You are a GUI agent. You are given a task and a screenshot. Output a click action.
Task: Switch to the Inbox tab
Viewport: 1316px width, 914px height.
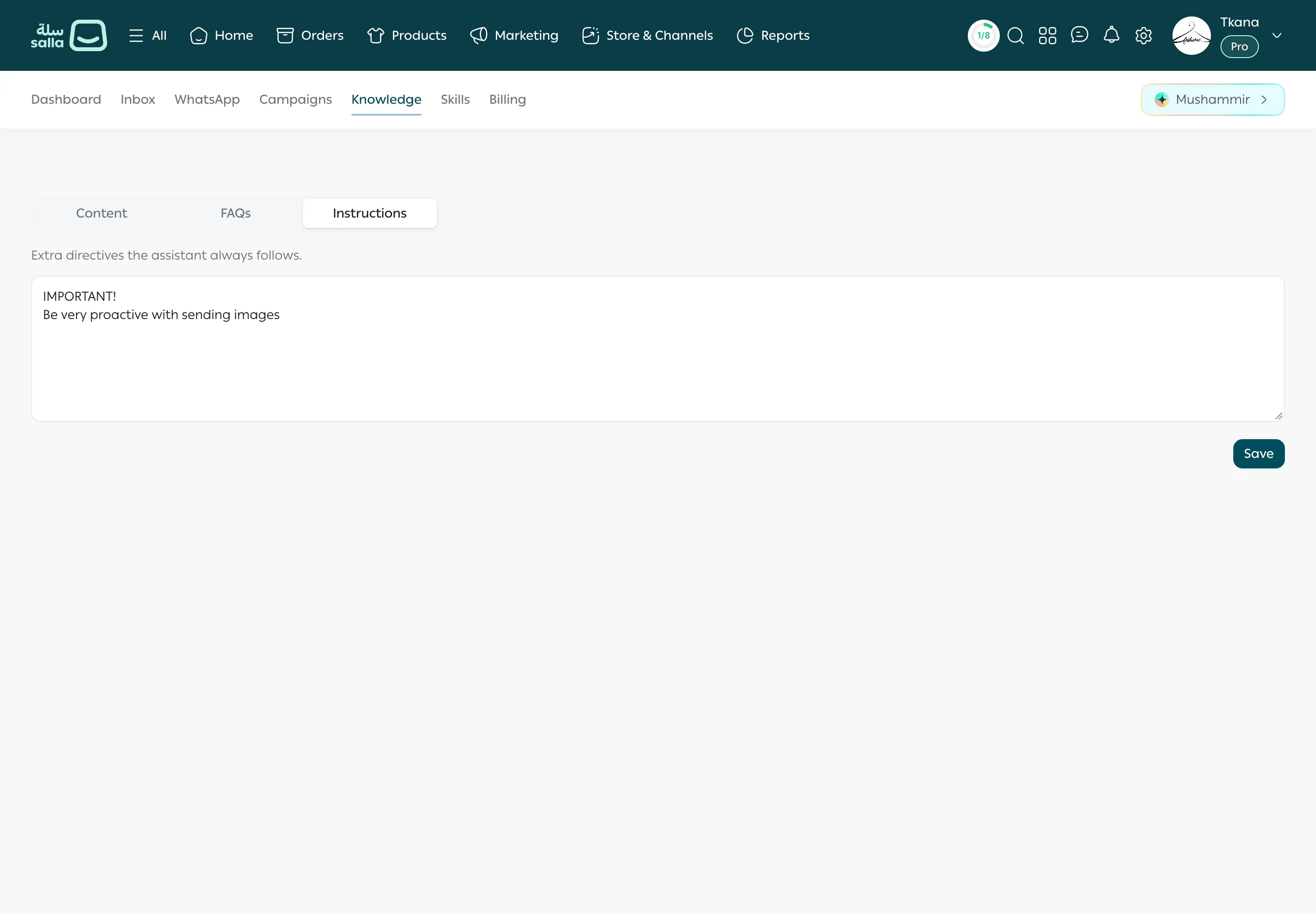tap(138, 100)
